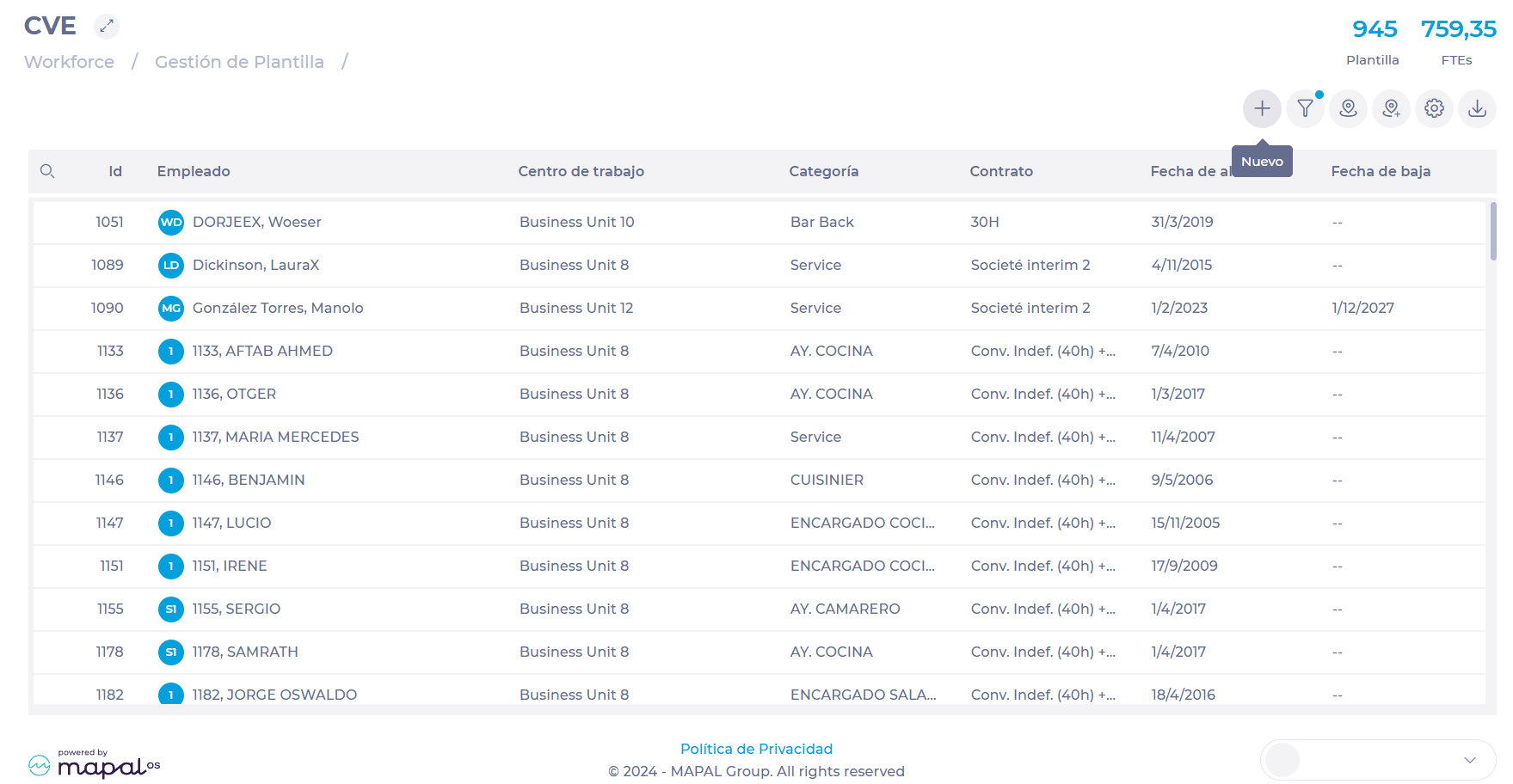Click the table vertical scrollbar
This screenshot has height=784, width=1513.
1492,232
